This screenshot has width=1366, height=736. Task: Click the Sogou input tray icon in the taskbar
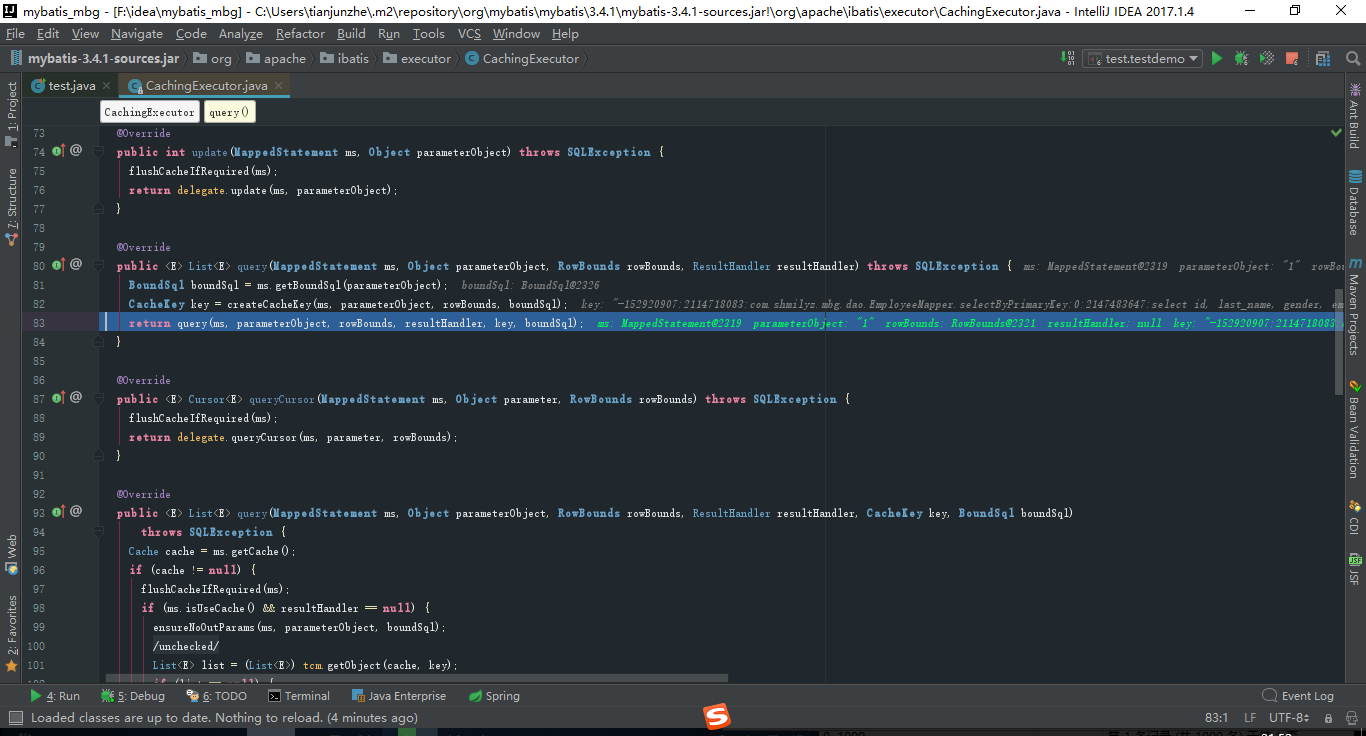tap(716, 716)
